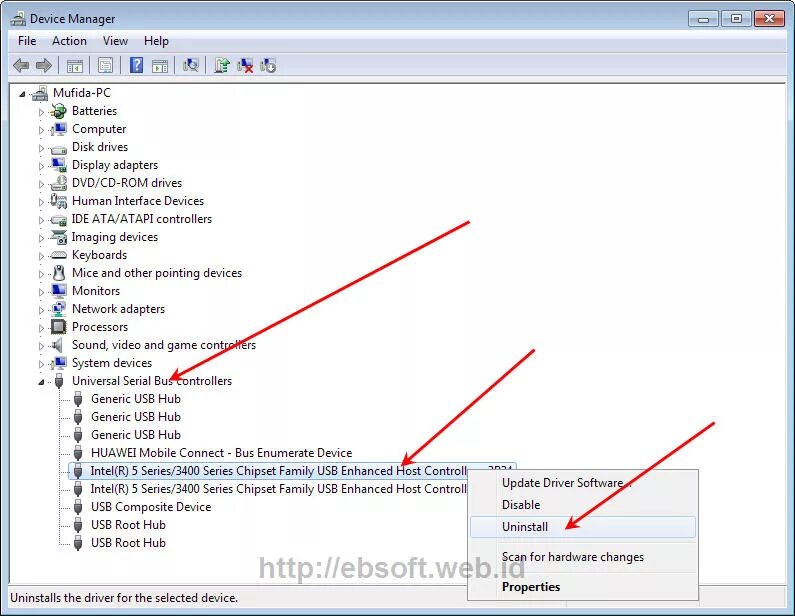Choose Properties from the context menu
The height and width of the screenshot is (616, 795).
(583, 587)
